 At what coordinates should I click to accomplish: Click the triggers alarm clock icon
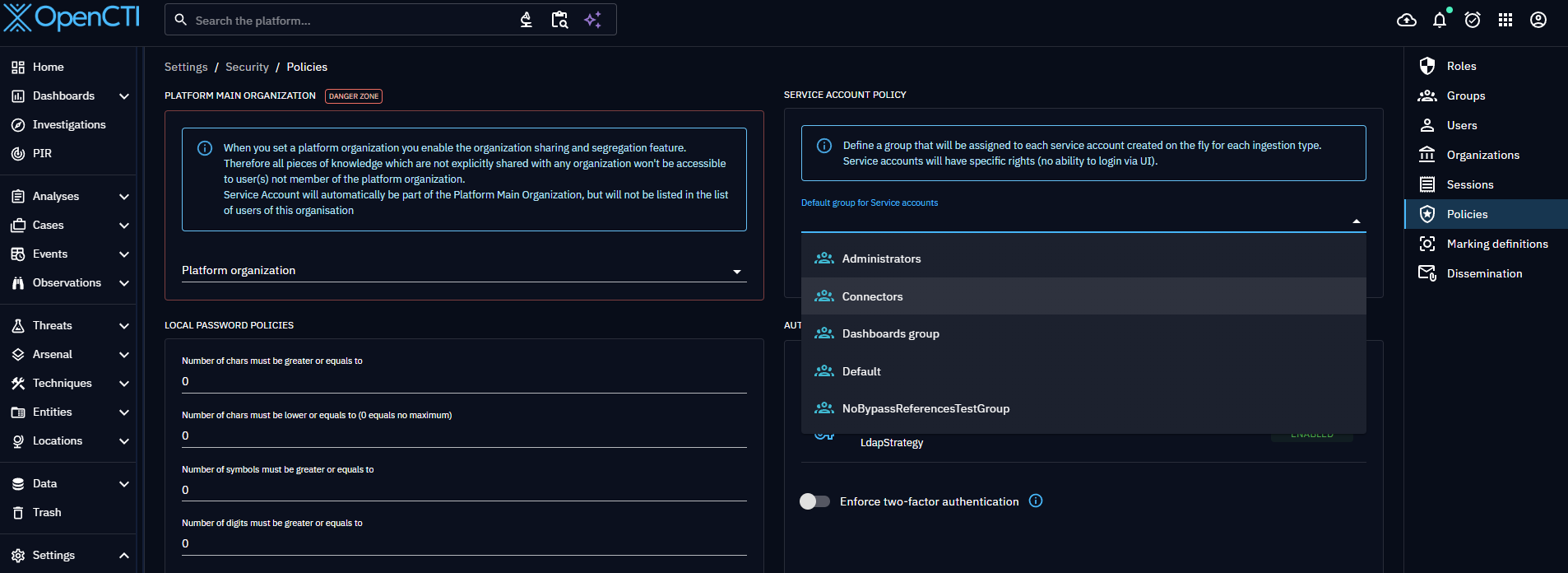tap(1473, 21)
